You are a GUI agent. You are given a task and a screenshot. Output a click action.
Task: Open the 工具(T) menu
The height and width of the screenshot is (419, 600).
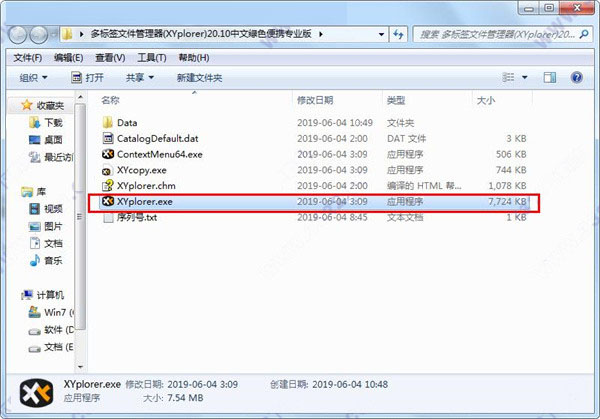coord(152,58)
